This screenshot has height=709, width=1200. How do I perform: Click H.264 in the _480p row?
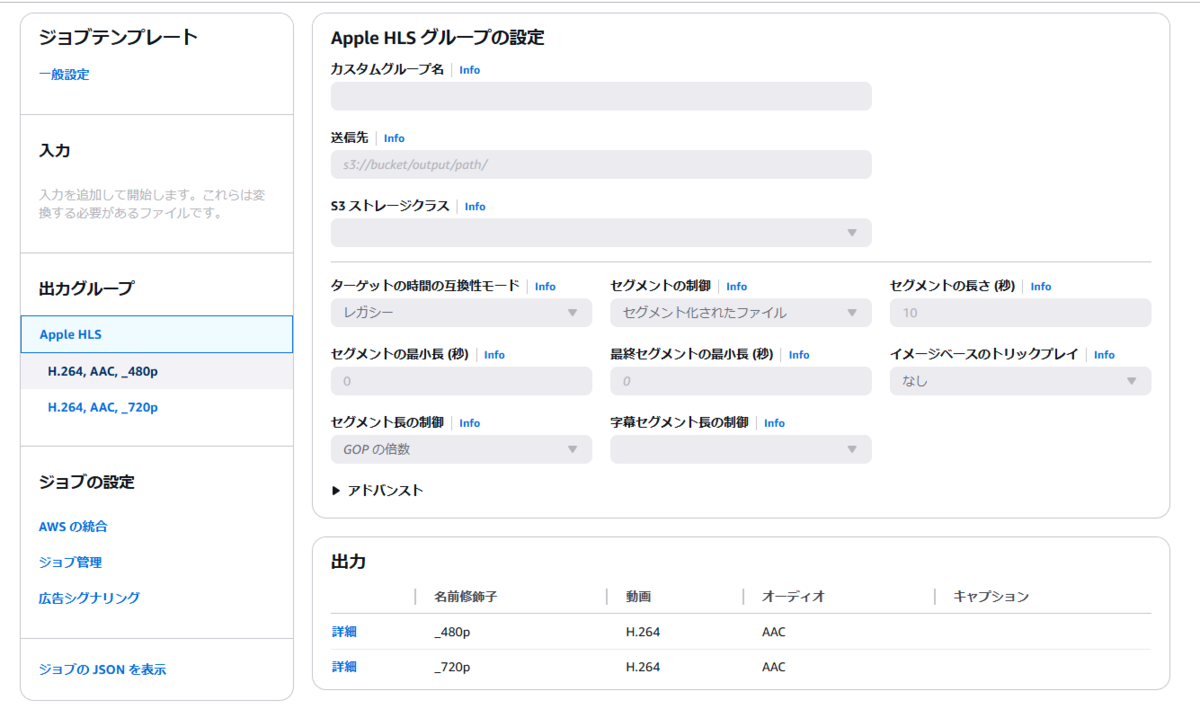point(643,631)
